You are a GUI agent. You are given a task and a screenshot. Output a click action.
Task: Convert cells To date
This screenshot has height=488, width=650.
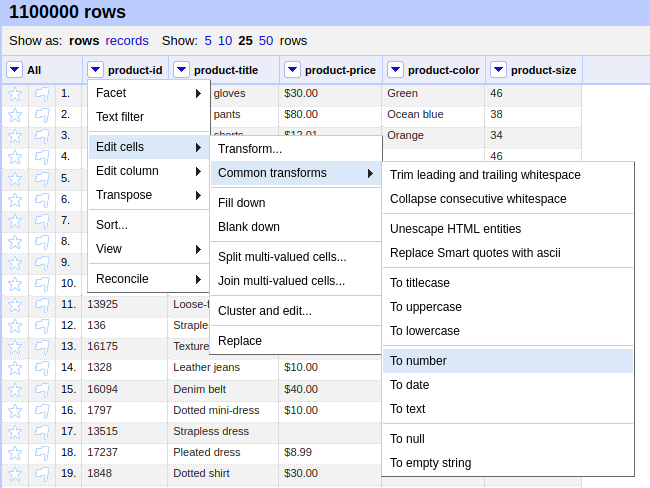tap(508, 385)
